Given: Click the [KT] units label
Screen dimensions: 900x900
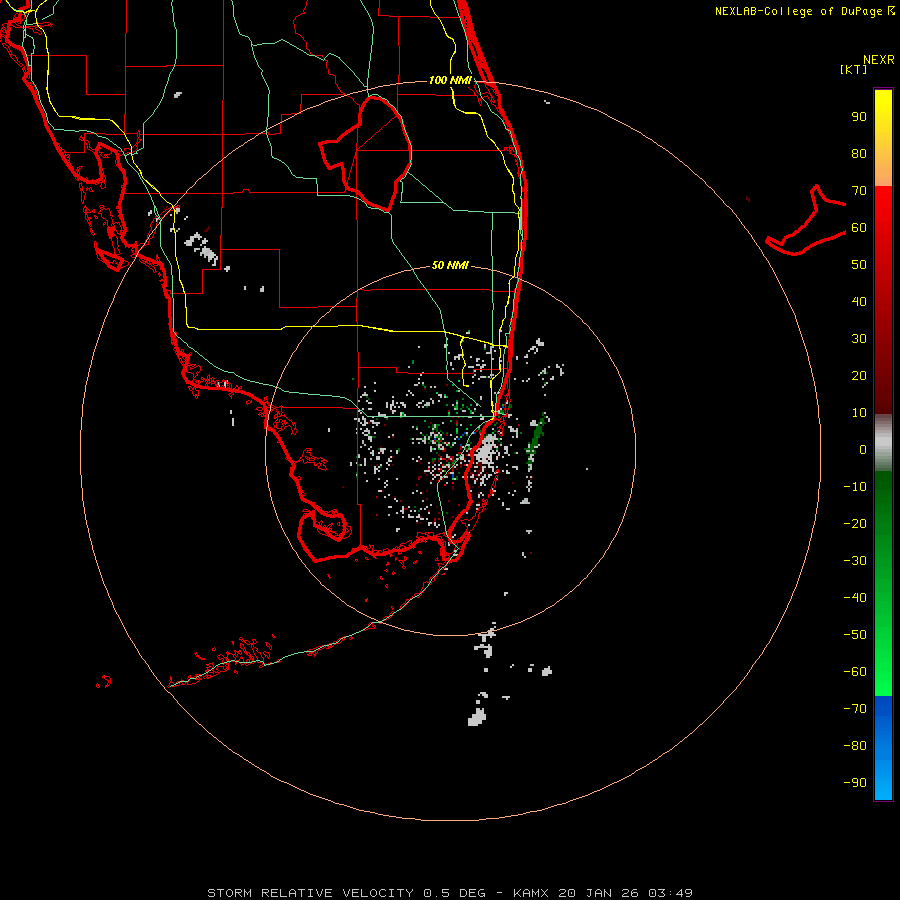Looking at the screenshot, I should pos(853,69).
